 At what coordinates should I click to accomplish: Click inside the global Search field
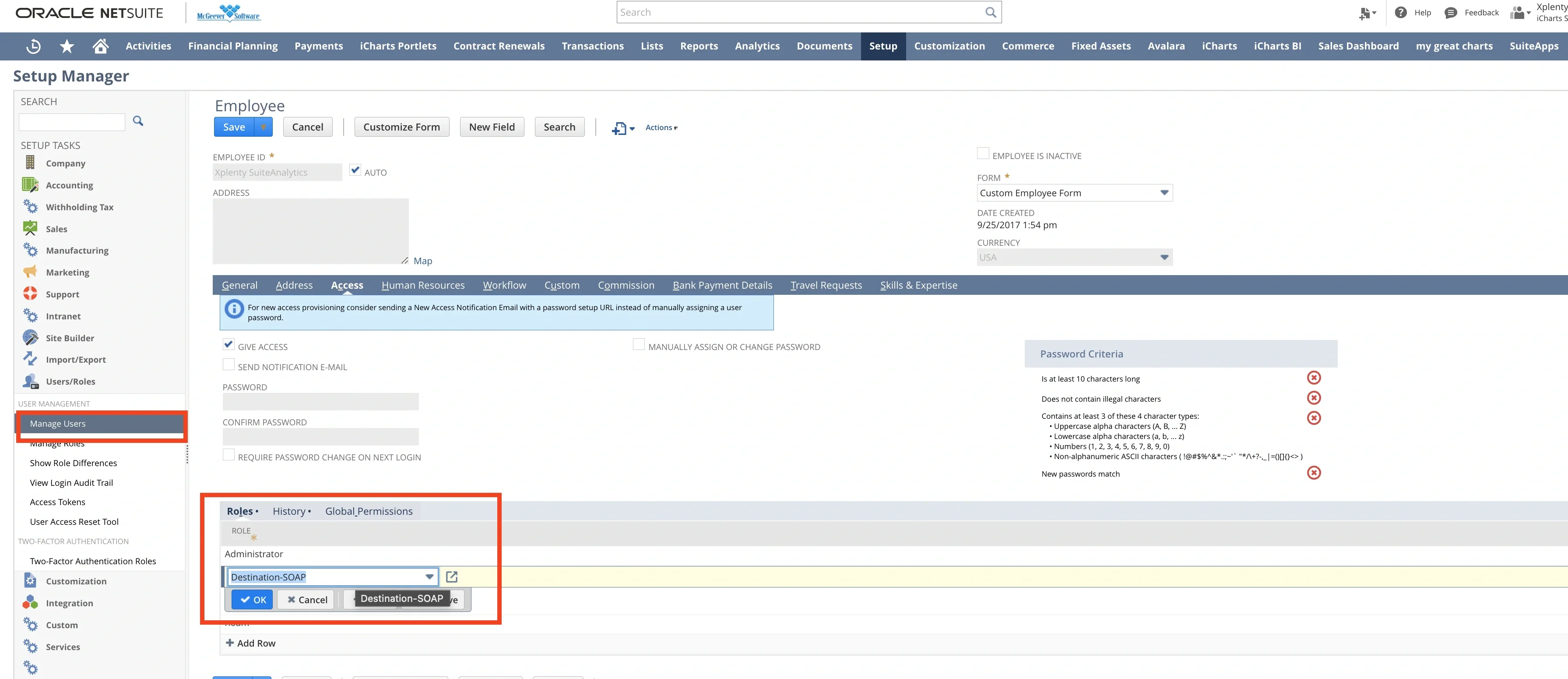(791, 11)
